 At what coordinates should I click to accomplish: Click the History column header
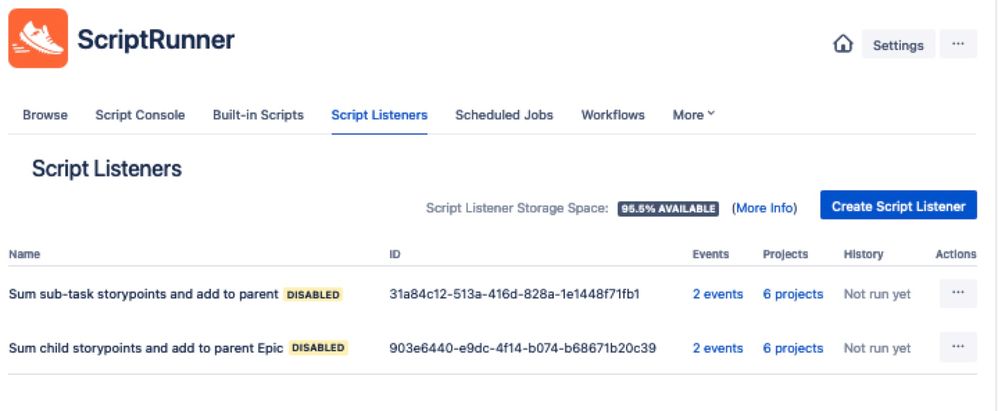(x=863, y=254)
